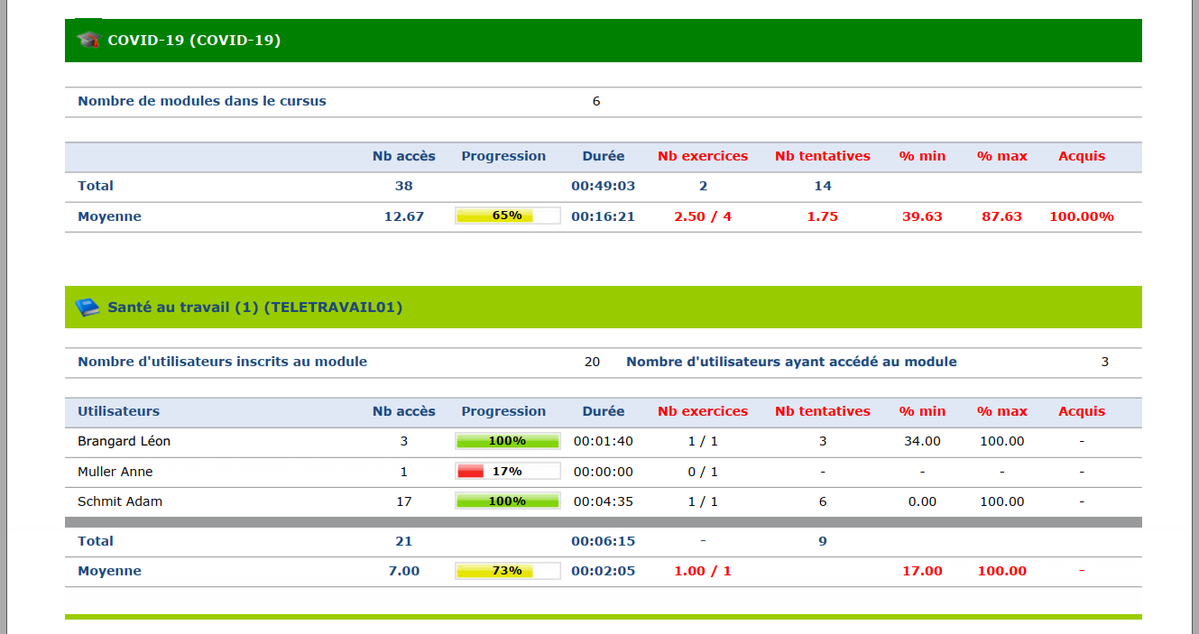Click the Durée header in COVID-19 table

click(x=603, y=156)
